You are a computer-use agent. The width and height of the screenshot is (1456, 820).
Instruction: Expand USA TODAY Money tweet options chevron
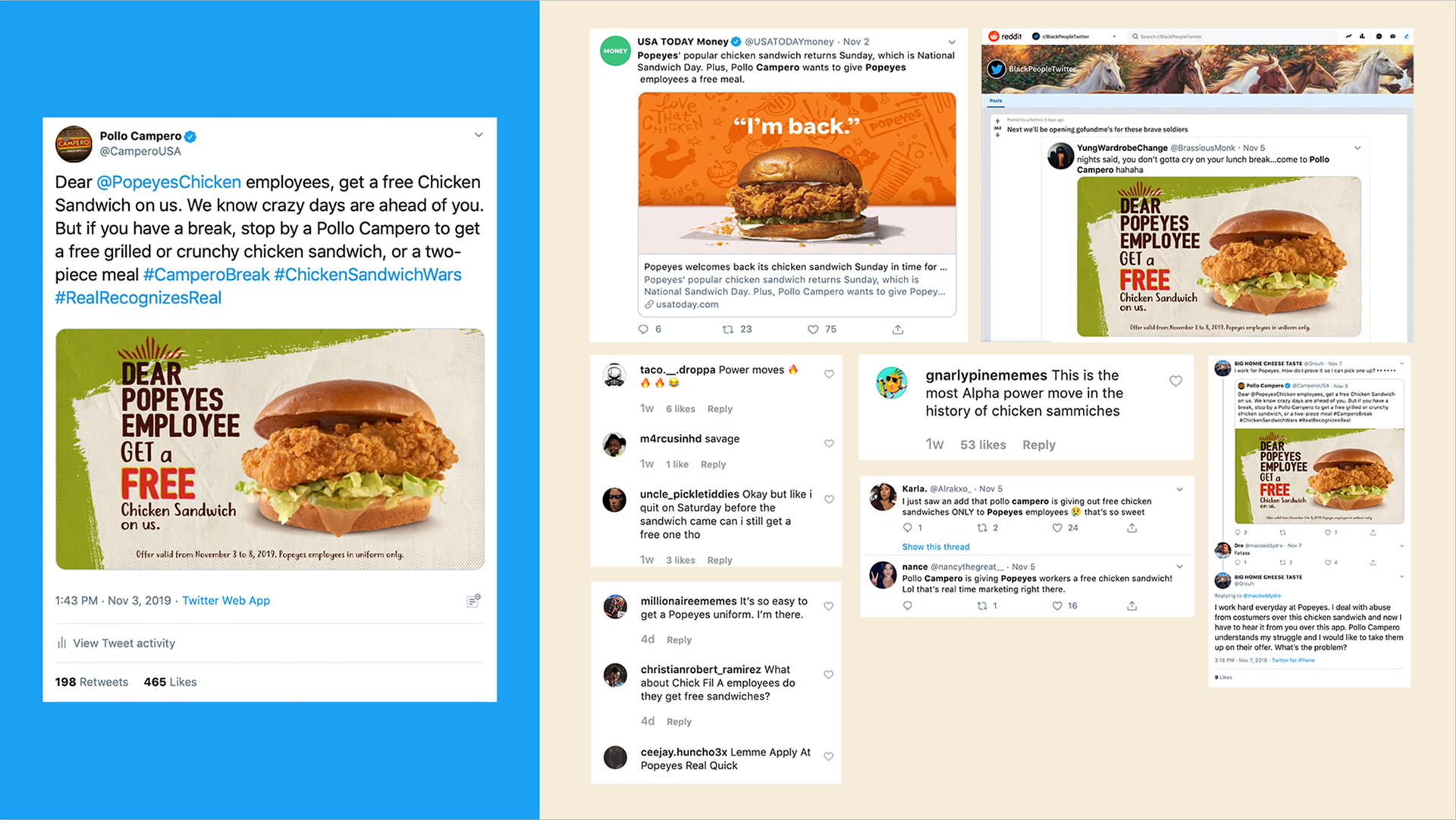click(952, 42)
